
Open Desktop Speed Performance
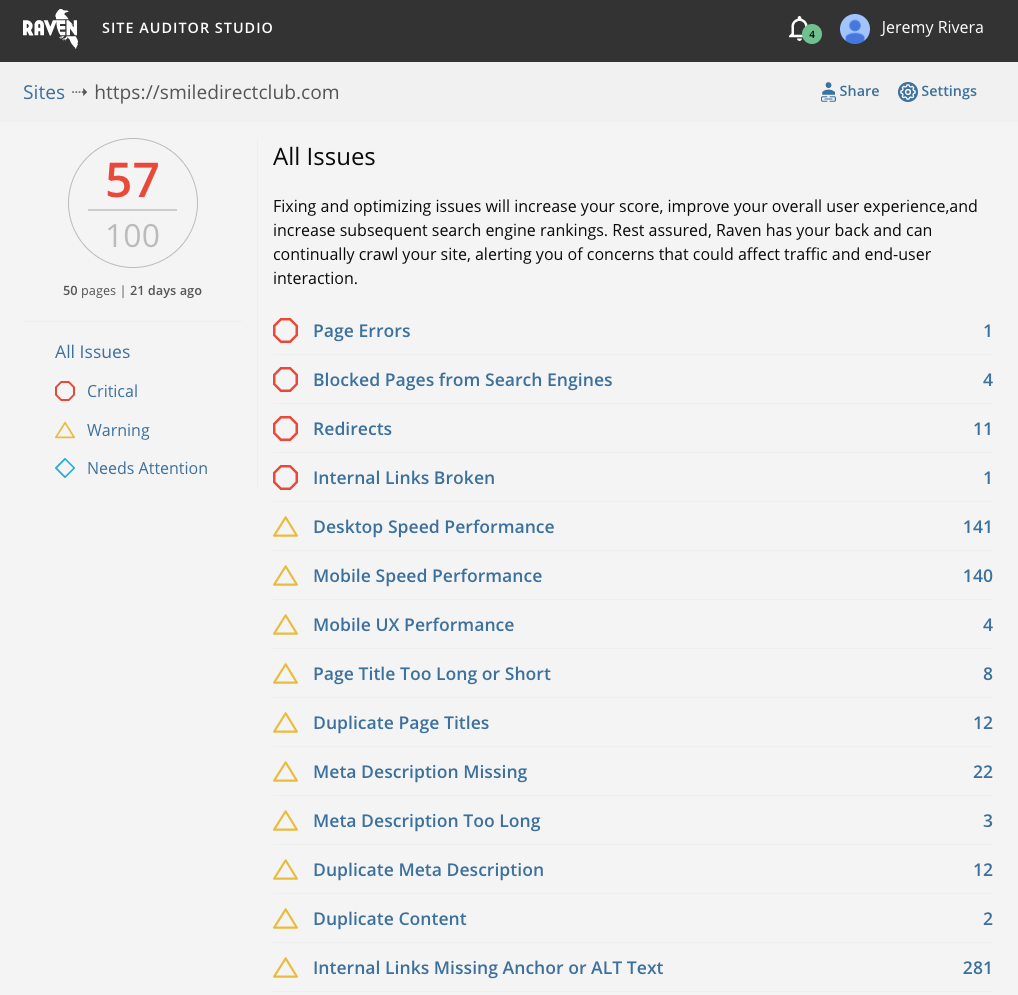point(434,527)
